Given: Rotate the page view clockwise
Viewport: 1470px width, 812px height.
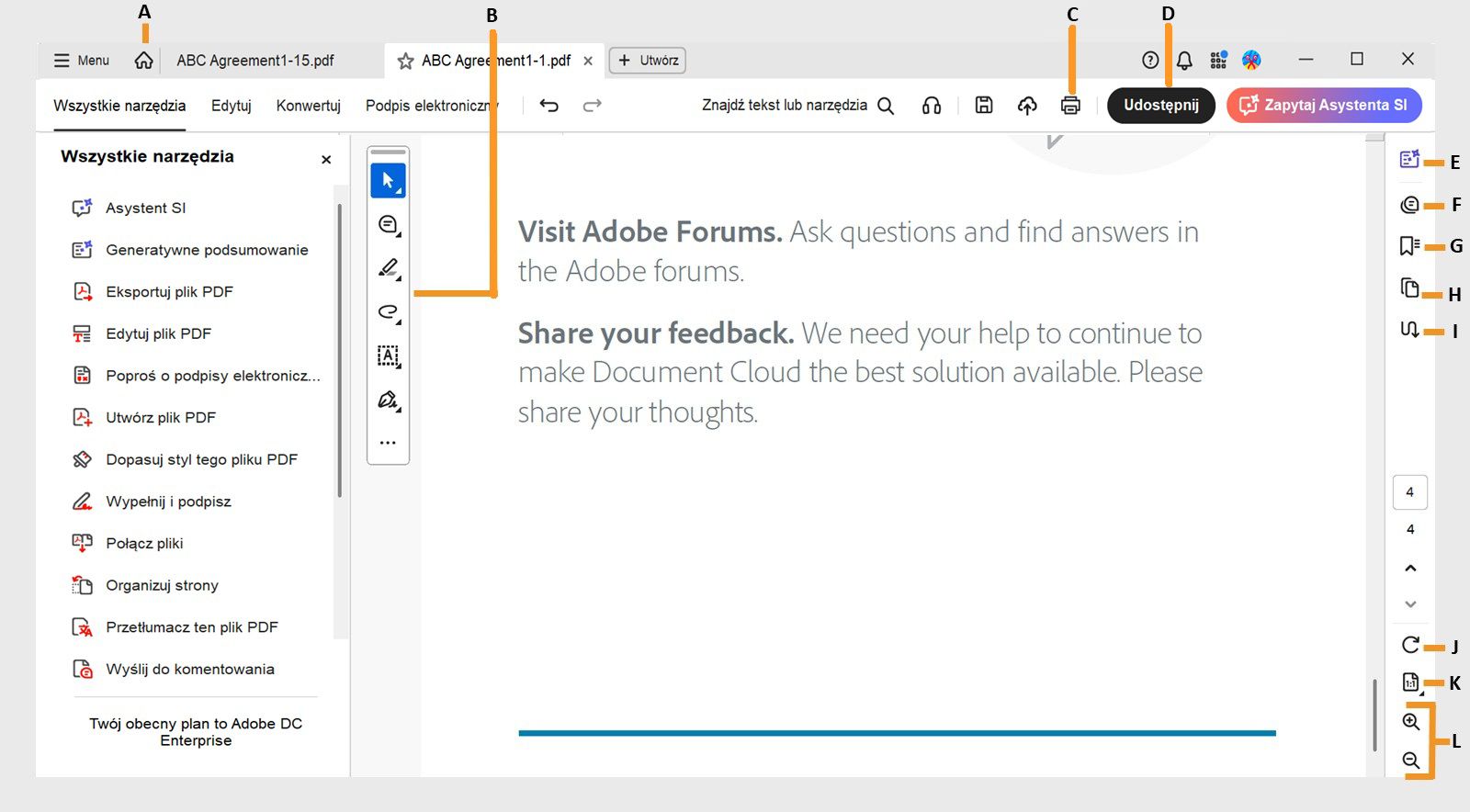Looking at the screenshot, I should click(1410, 645).
